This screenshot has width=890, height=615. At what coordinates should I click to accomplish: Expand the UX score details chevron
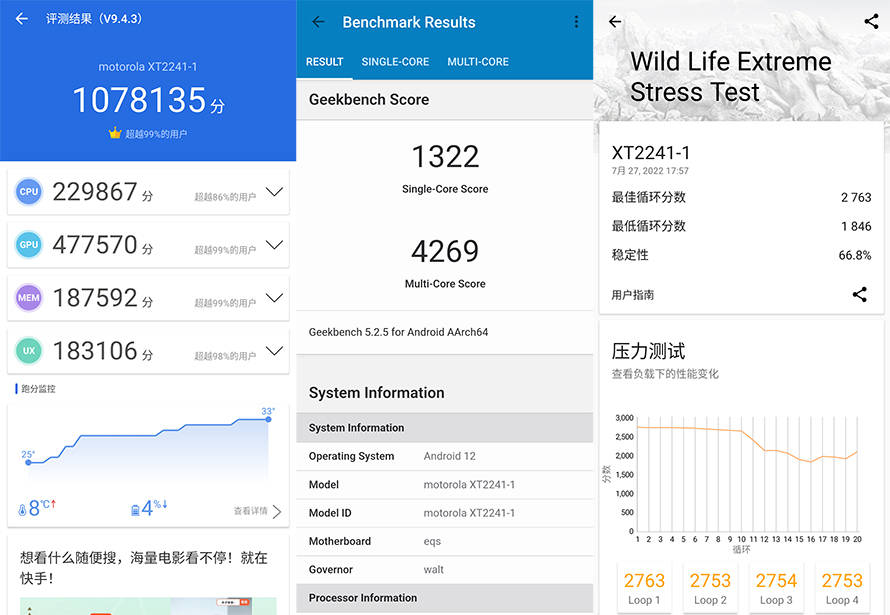click(274, 351)
